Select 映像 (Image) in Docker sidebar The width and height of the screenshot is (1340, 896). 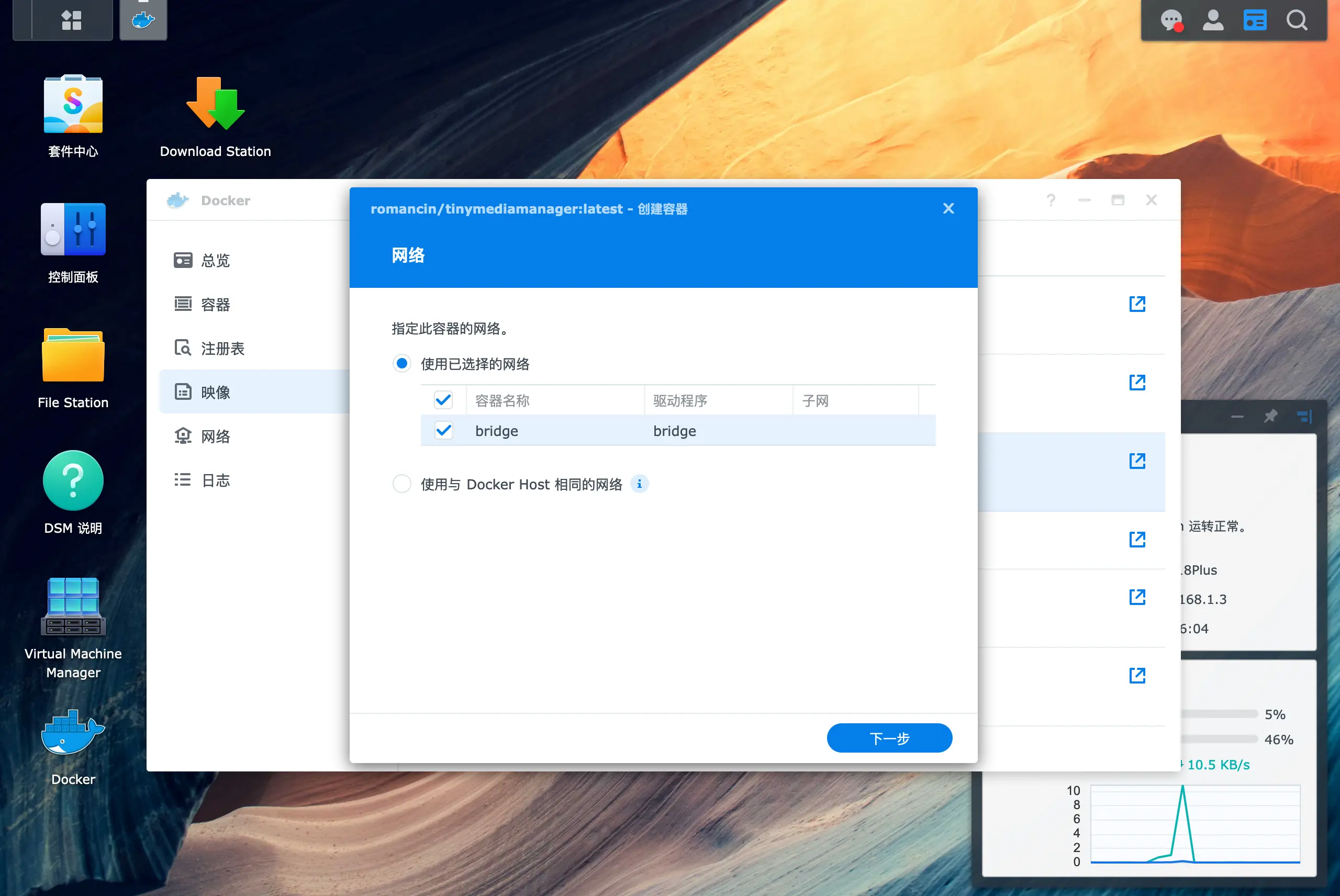(254, 392)
